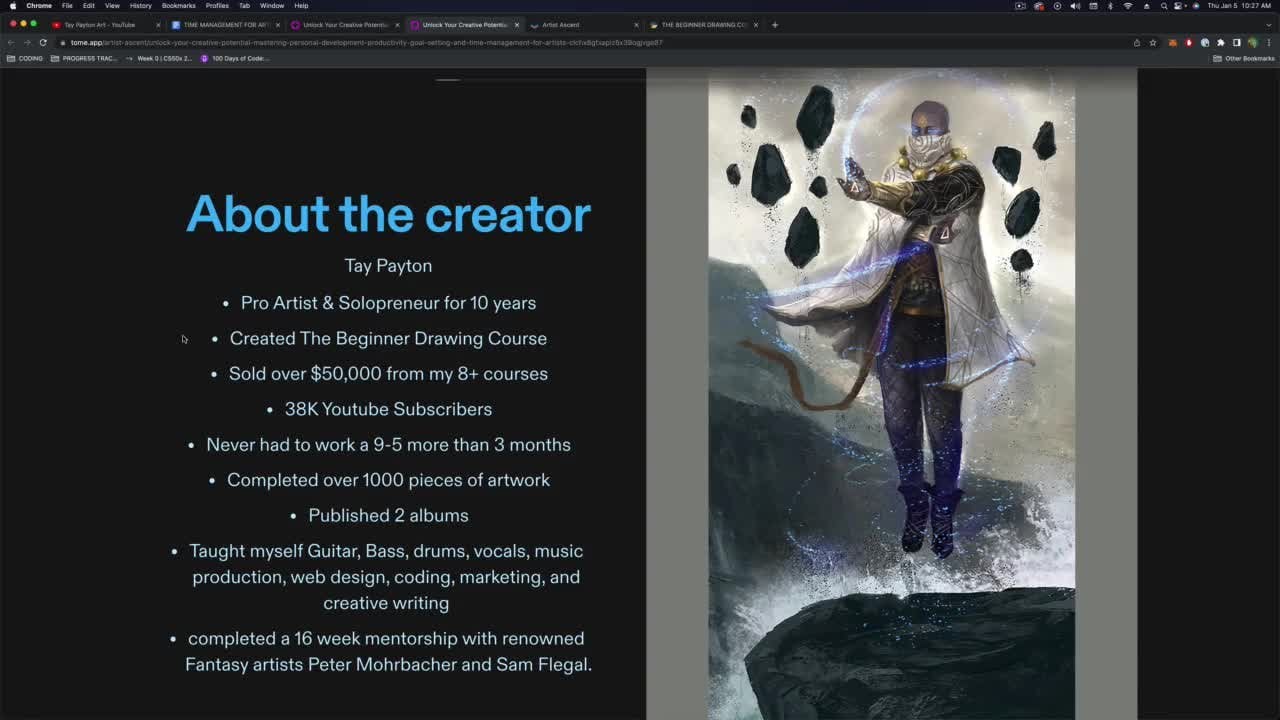Click the share page icon in address bar
The image size is (1280, 720).
[1136, 42]
